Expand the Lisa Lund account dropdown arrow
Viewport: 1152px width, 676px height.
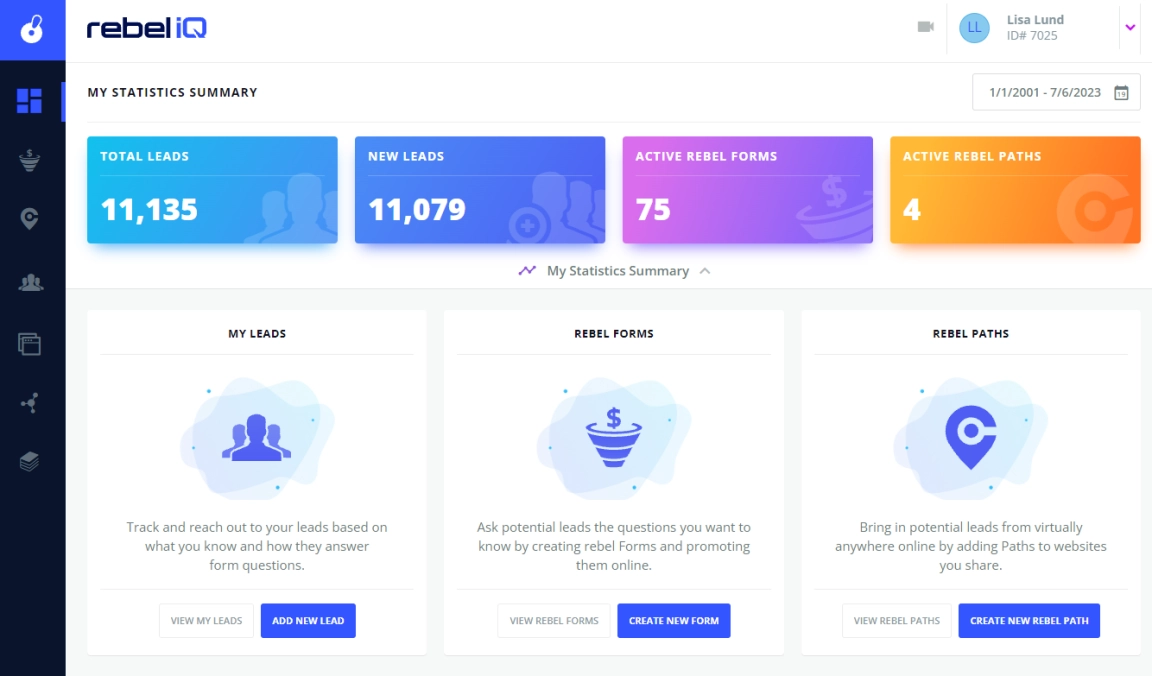(1130, 27)
